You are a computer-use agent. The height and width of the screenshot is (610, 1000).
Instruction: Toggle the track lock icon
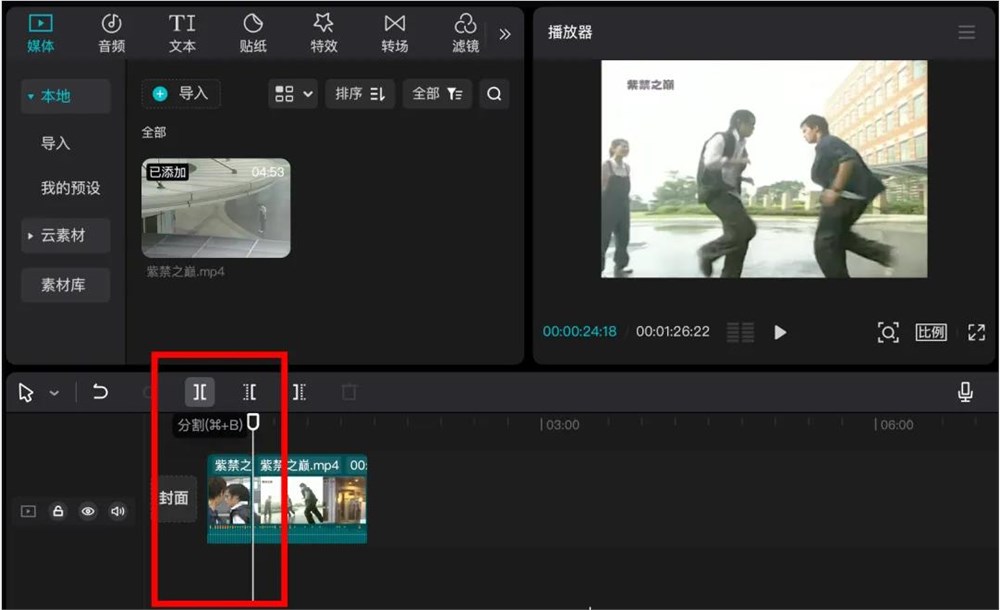57,511
